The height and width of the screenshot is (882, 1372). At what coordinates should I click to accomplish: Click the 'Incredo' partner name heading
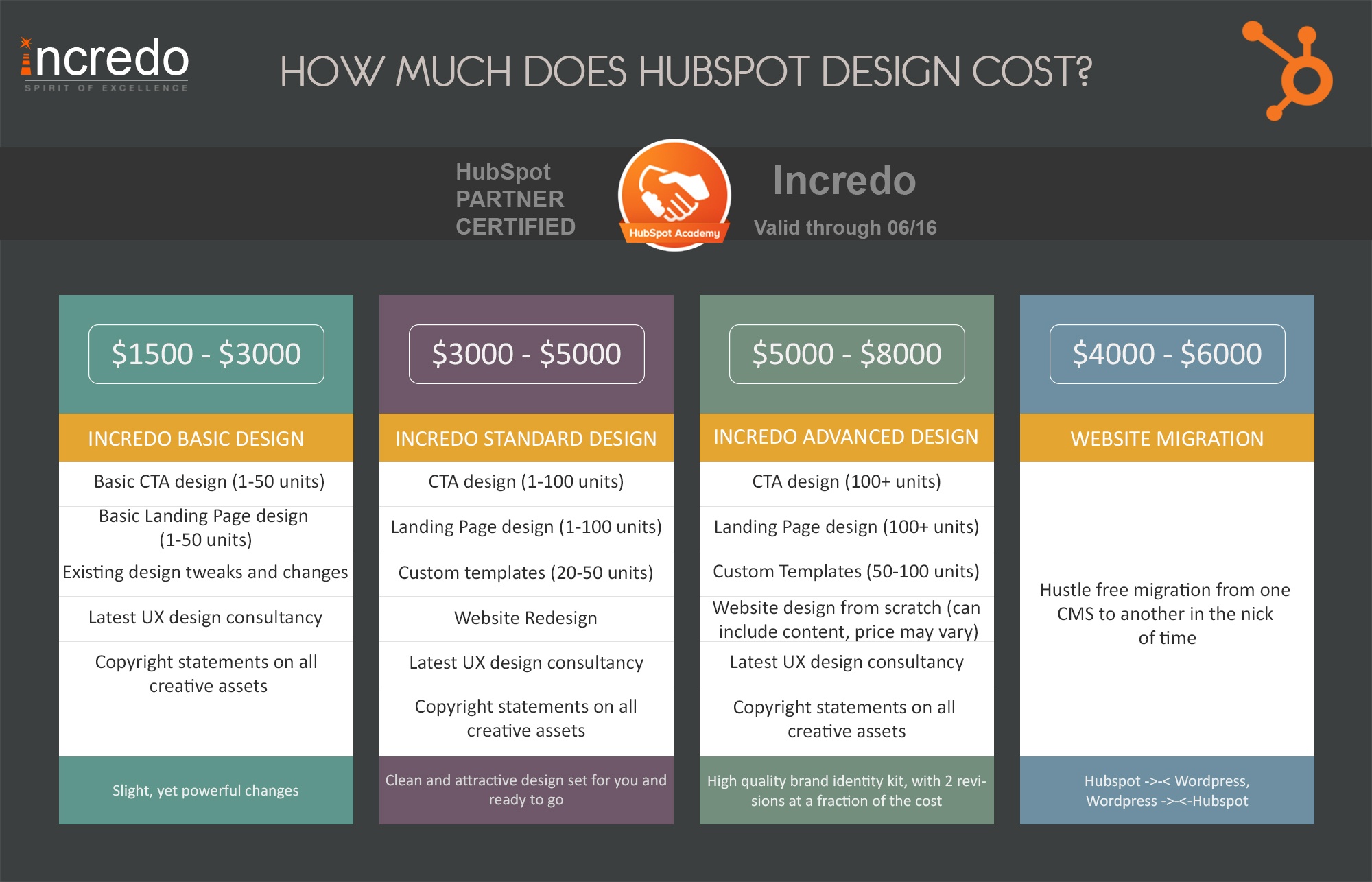(844, 180)
